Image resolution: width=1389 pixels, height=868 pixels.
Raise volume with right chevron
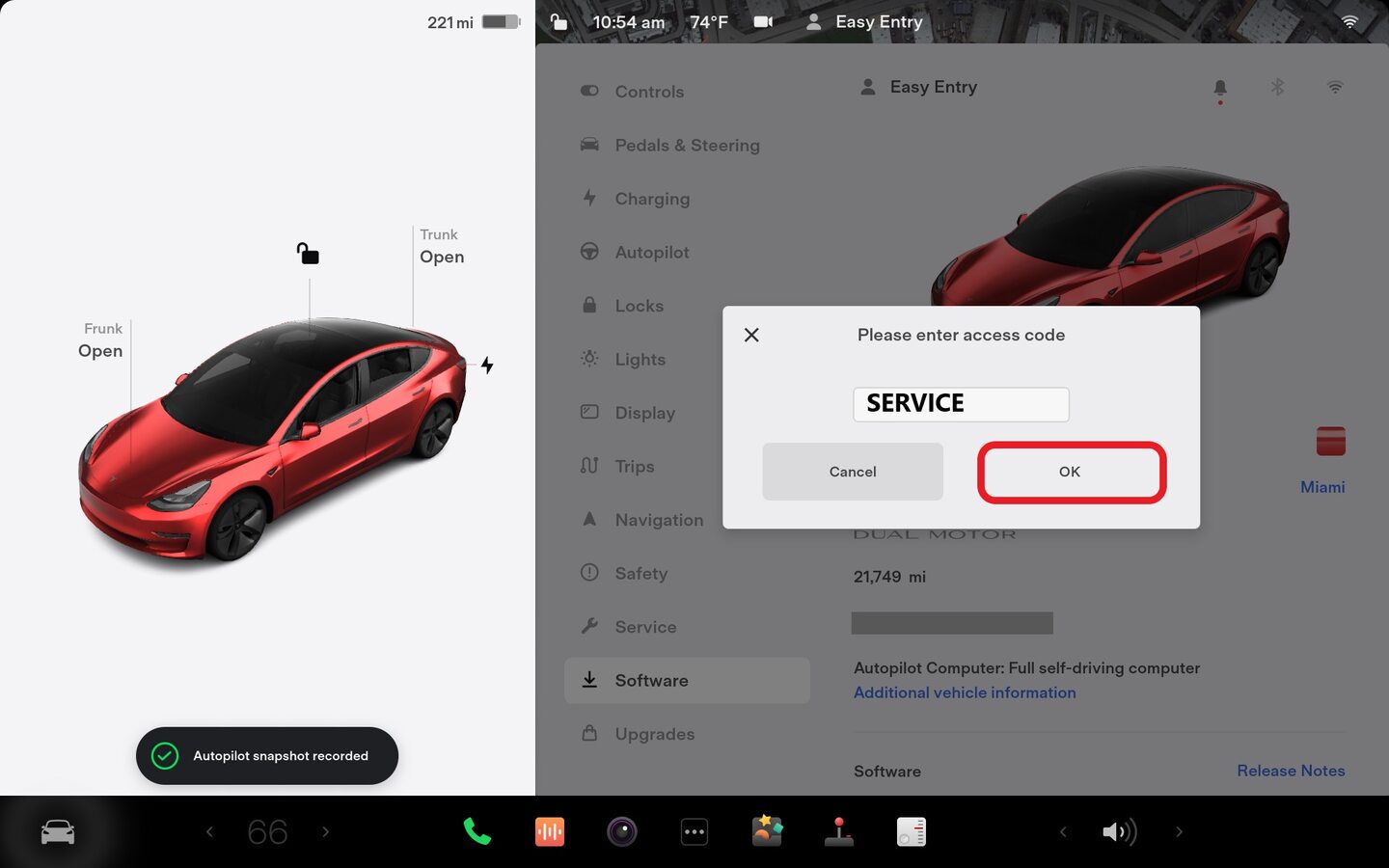coord(1179,831)
